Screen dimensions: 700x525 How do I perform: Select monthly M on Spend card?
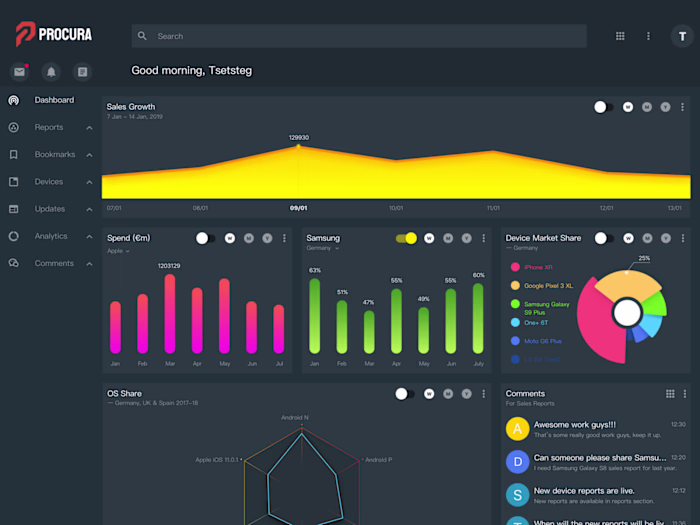click(249, 238)
